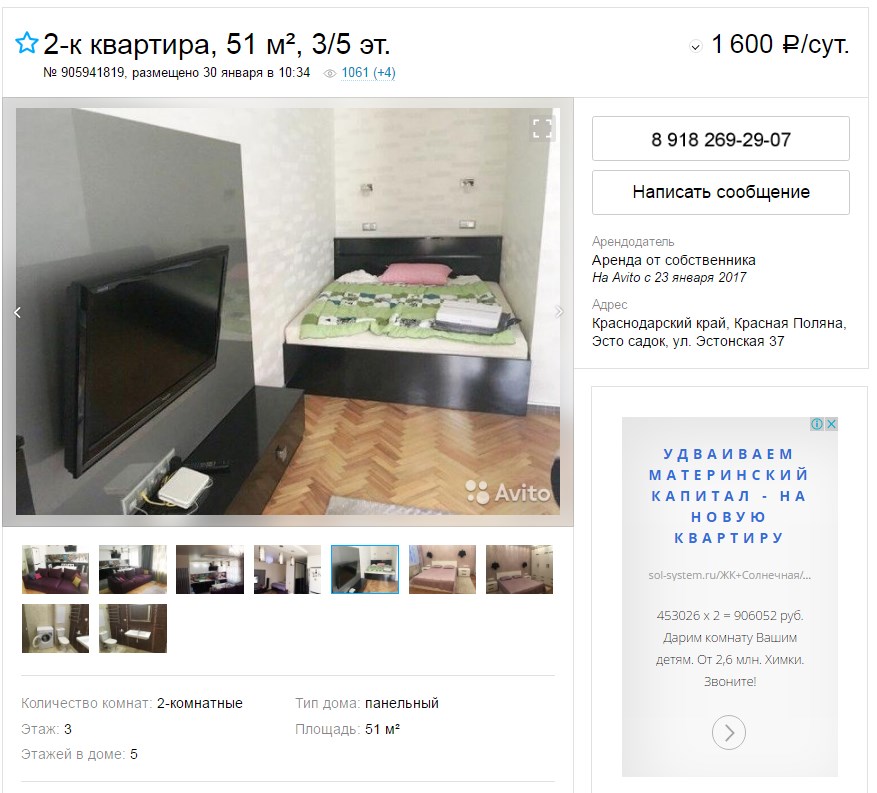The width and height of the screenshot is (877, 793).
Task: Open view statistics 1061 (+4) link
Action: [x=369, y=73]
